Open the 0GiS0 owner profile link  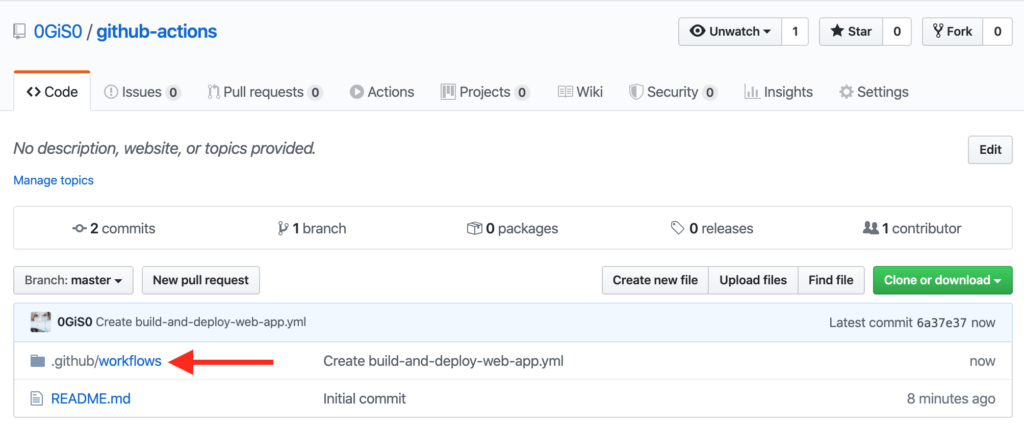pos(57,31)
